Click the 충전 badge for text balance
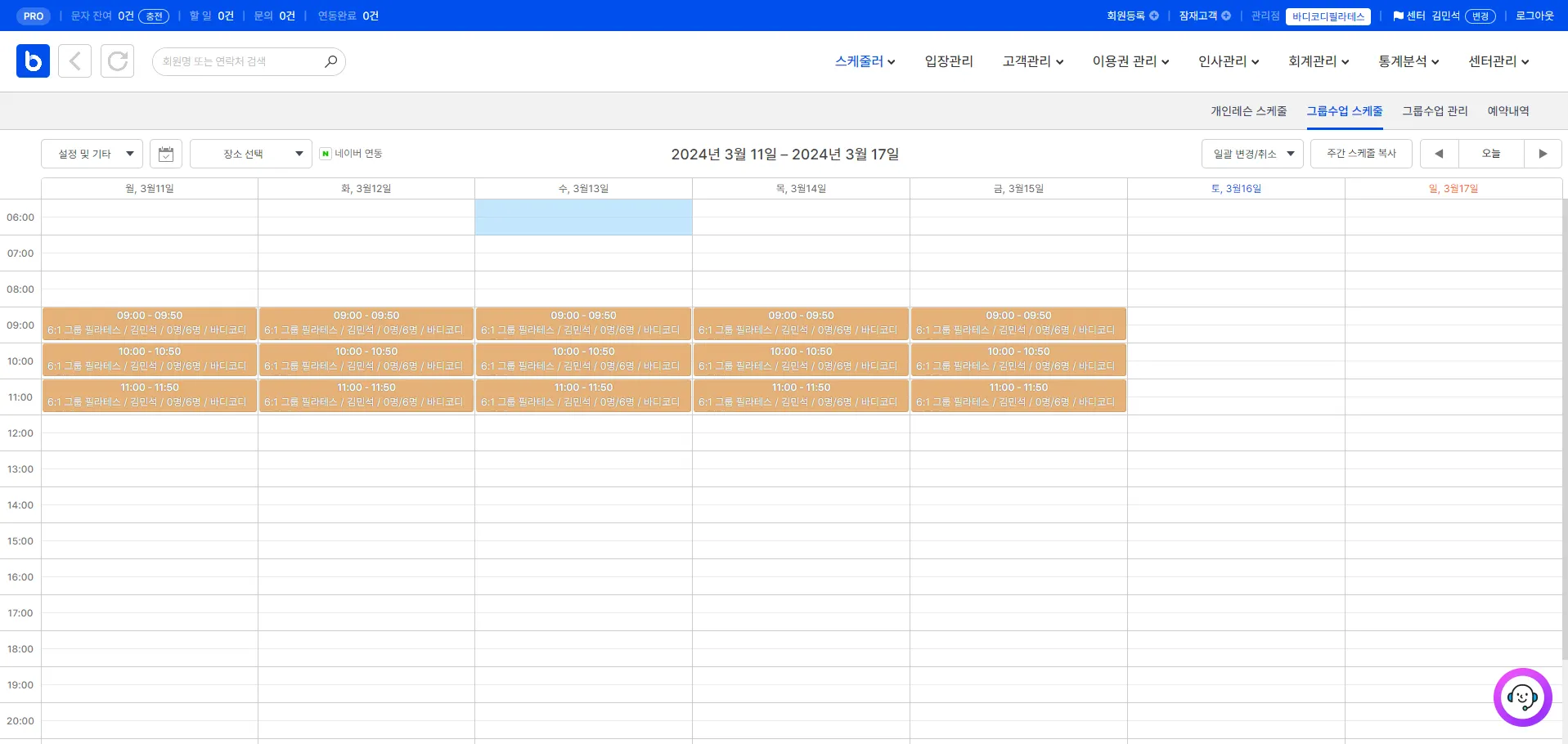1568x744 pixels. (154, 16)
